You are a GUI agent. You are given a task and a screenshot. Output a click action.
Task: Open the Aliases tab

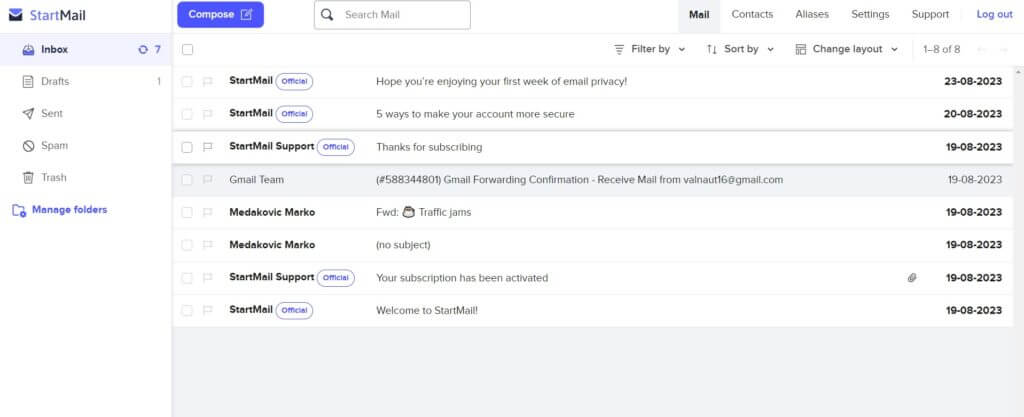coord(812,14)
